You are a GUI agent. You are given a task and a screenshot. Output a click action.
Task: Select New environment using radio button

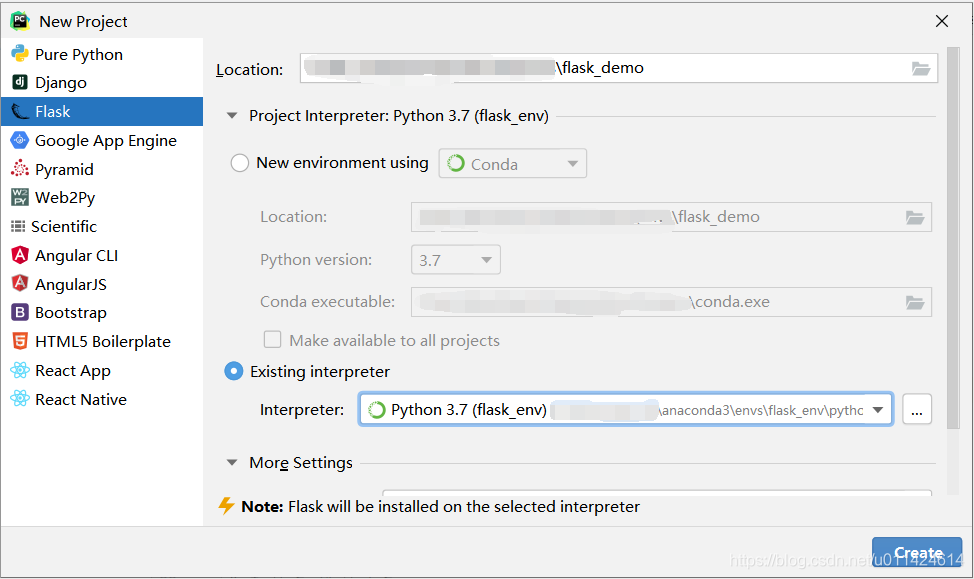click(x=240, y=163)
